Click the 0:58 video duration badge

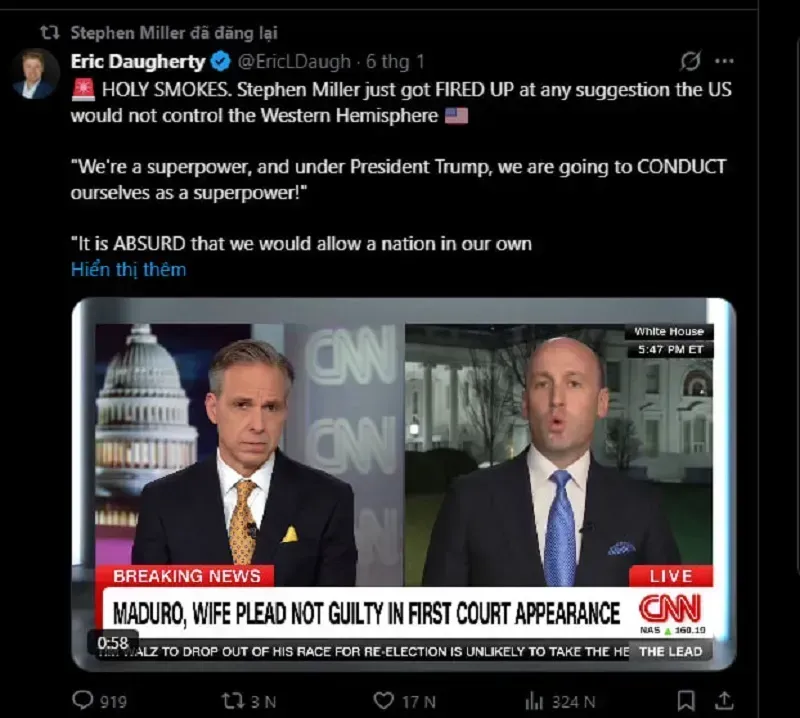(x=113, y=642)
